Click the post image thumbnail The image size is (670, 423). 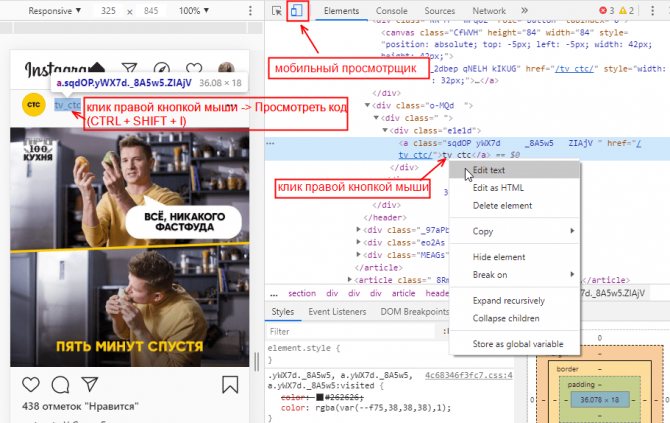tap(129, 247)
